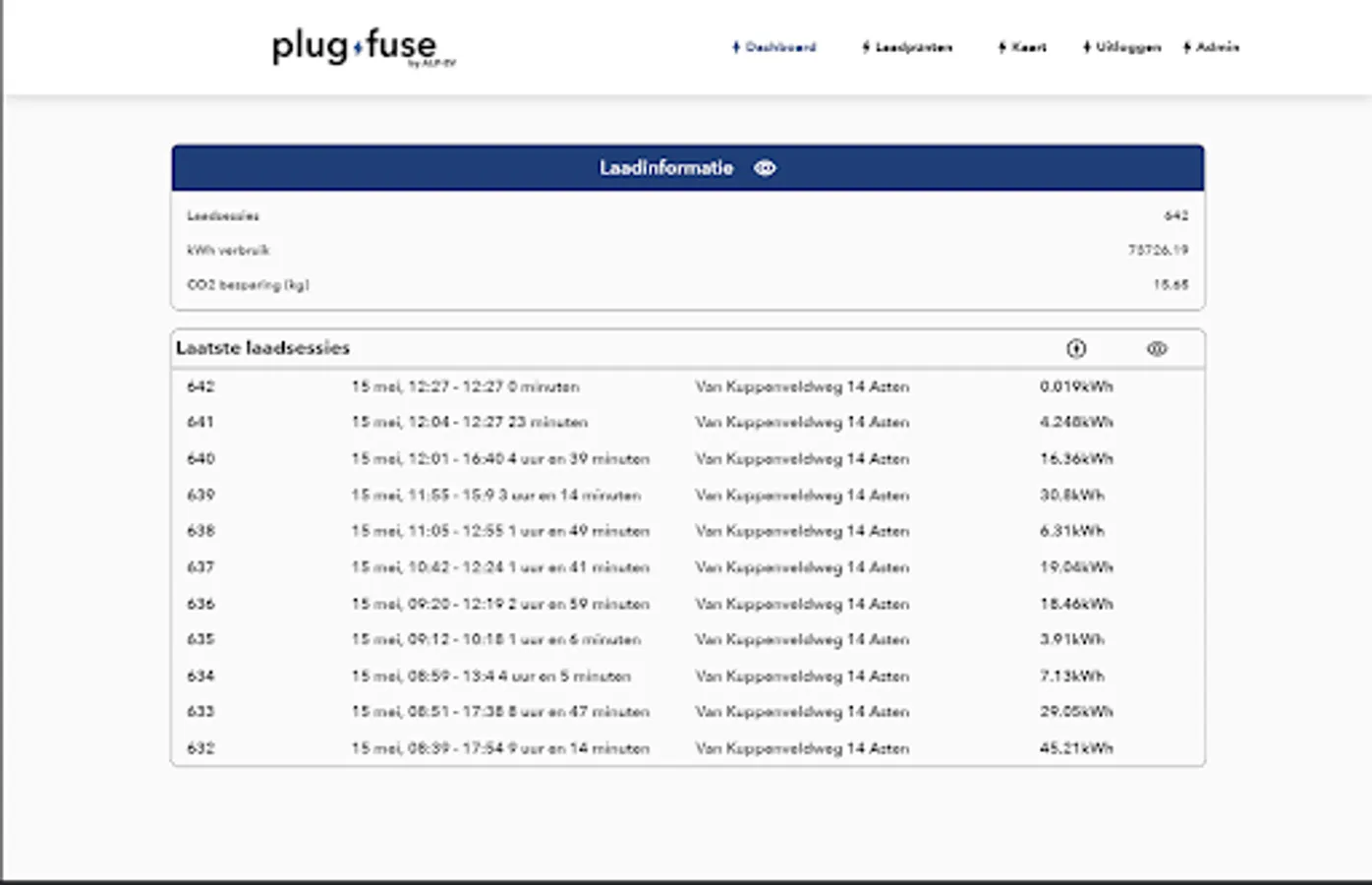Select session number 635
Image resolution: width=1372 pixels, height=885 pixels.
pyautogui.click(x=200, y=639)
